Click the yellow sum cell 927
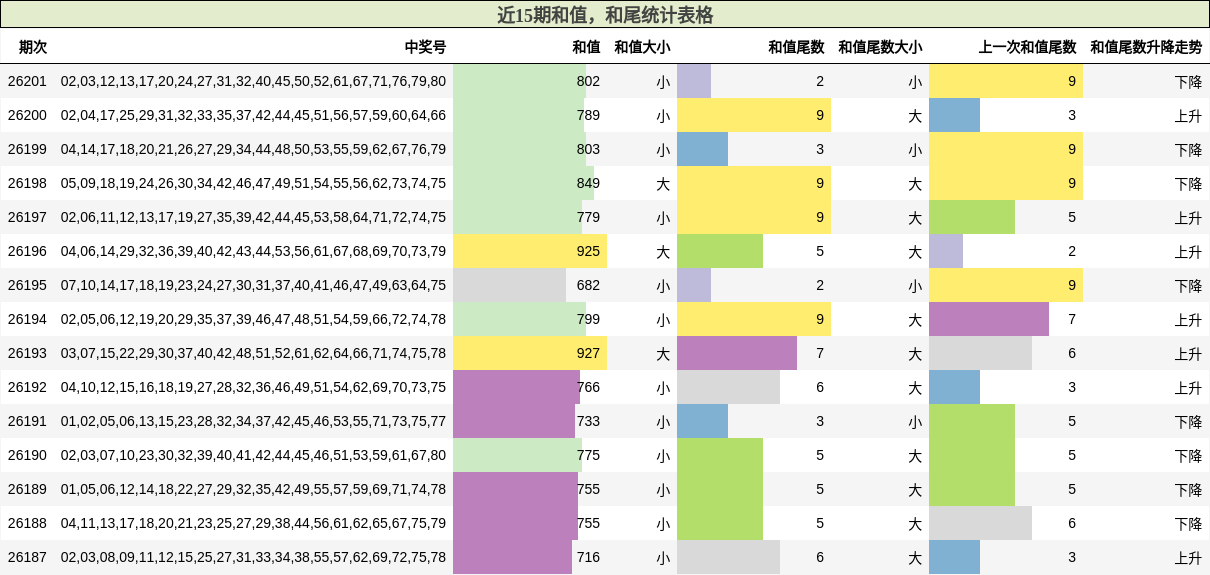The width and height of the screenshot is (1210, 575). (x=530, y=353)
